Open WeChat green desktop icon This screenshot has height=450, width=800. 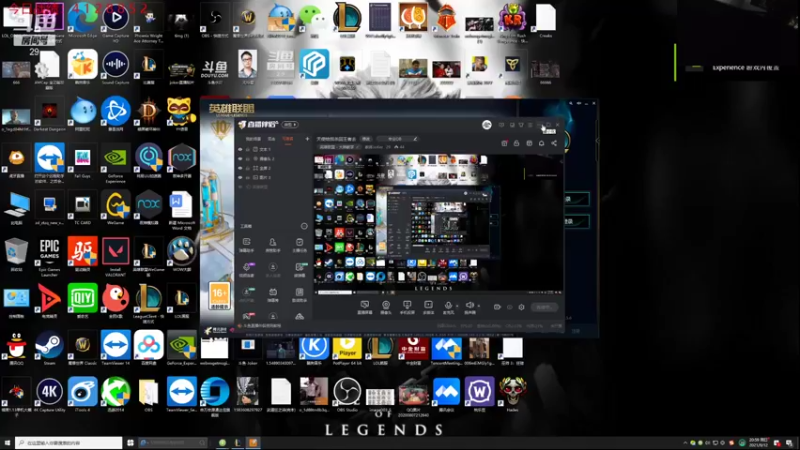314,18
